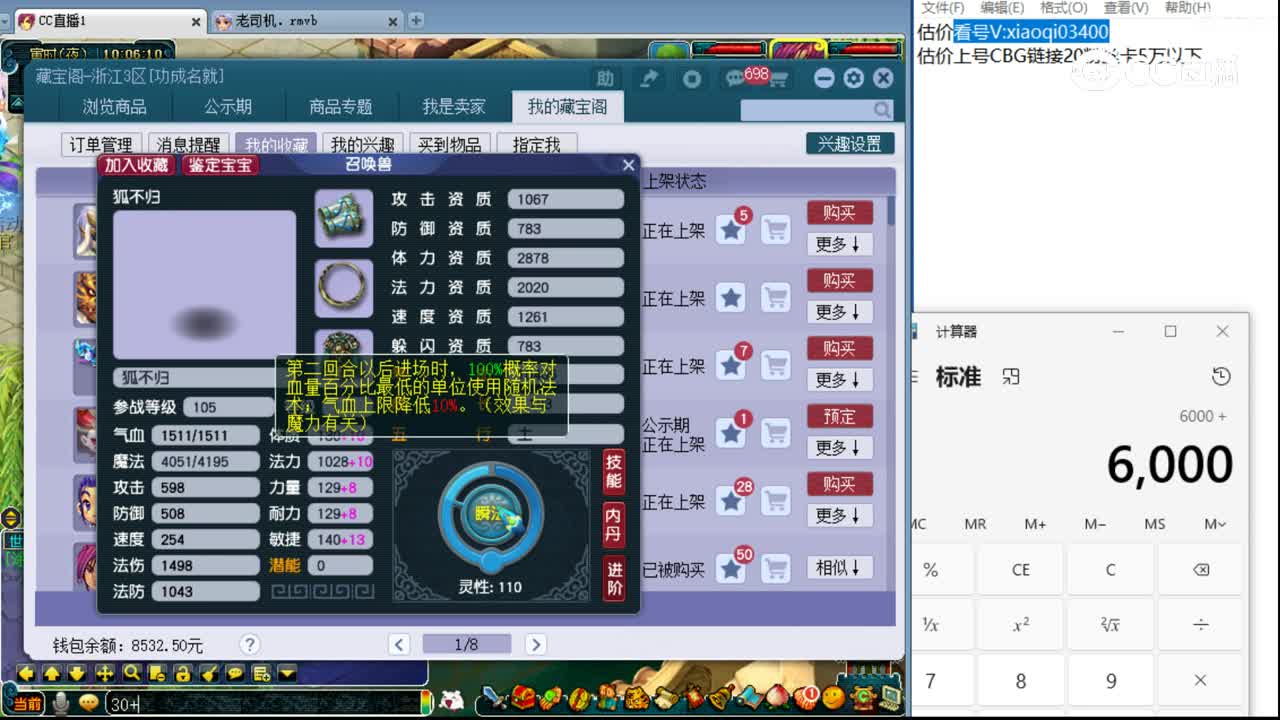The width and height of the screenshot is (1280, 720).
Task: Click 购买 on row with 5 badge
Action: click(x=840, y=212)
